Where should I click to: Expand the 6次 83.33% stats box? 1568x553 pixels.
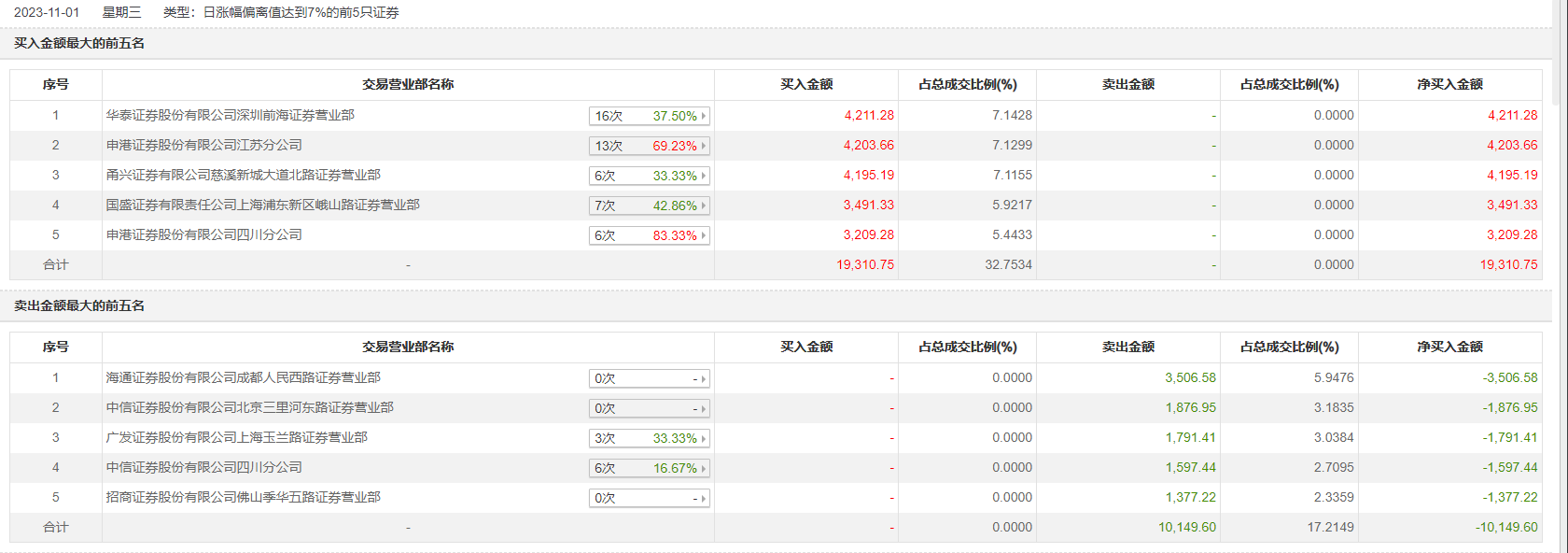click(x=650, y=235)
